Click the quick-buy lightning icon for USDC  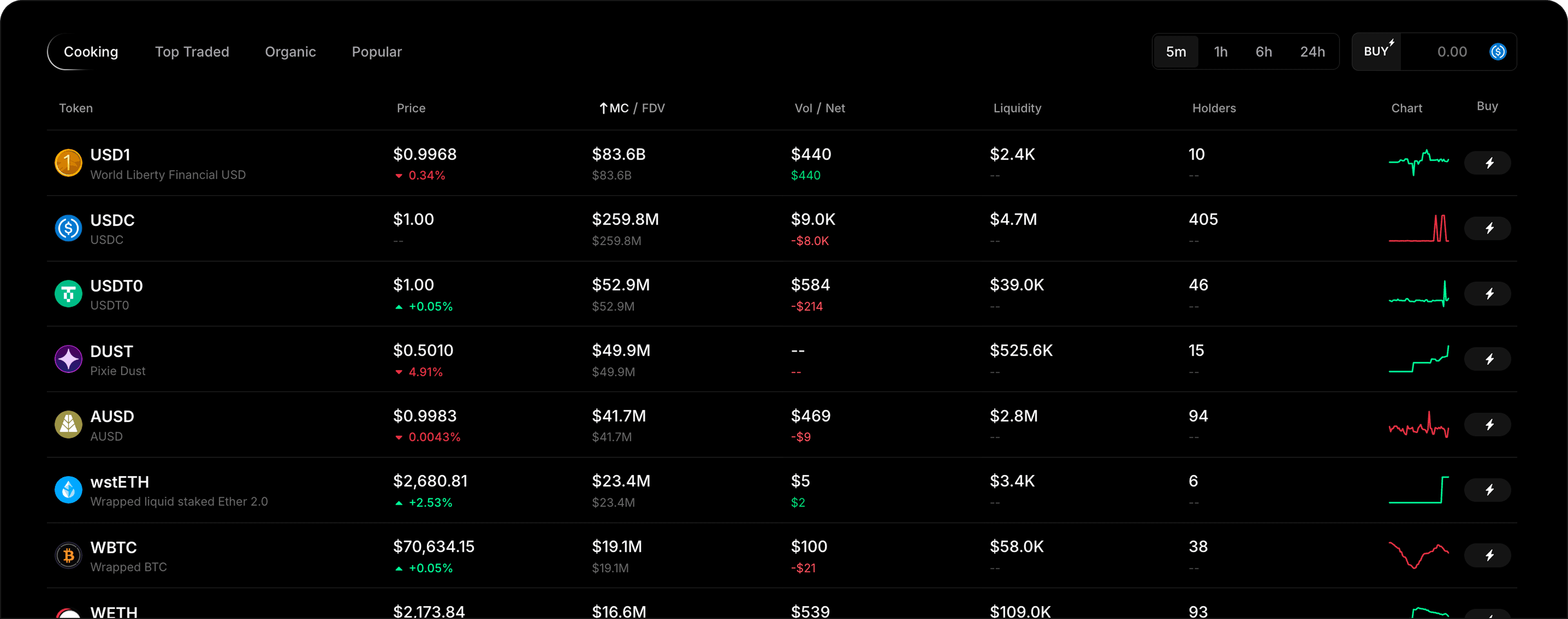pyautogui.click(x=1487, y=228)
